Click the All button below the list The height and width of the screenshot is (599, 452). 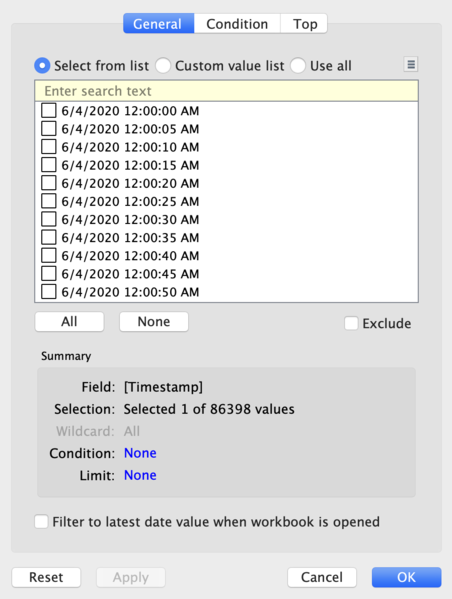click(69, 322)
